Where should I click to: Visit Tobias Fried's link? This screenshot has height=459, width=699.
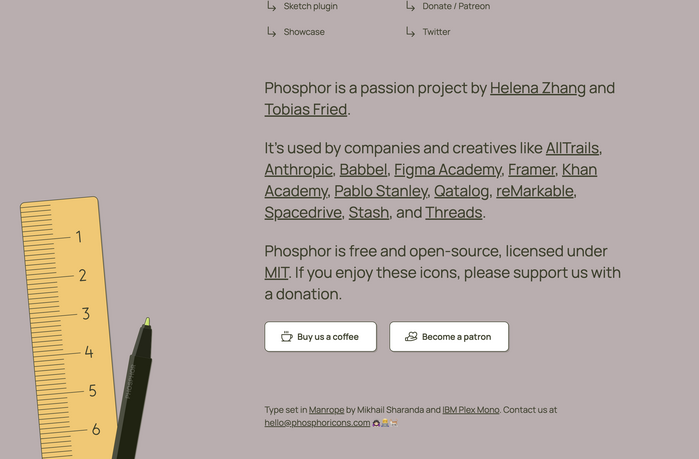pyautogui.click(x=306, y=110)
